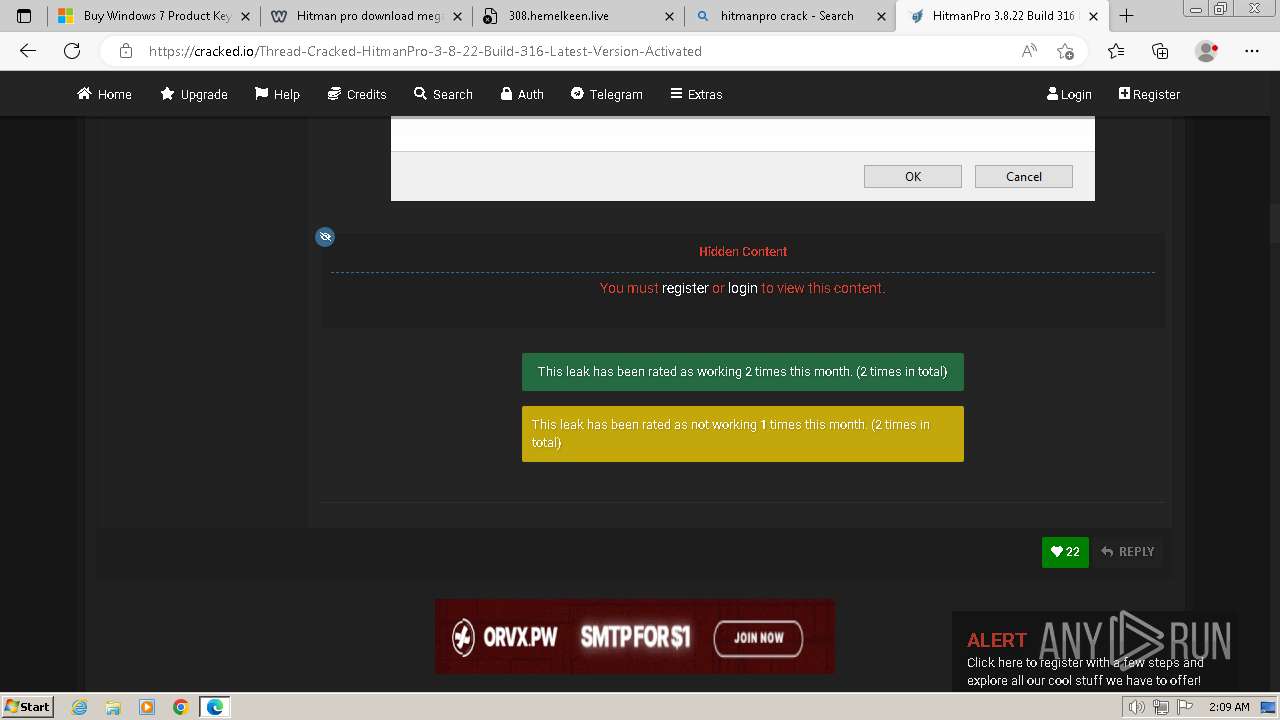
Task: Click Register in the site header
Action: (1149, 94)
